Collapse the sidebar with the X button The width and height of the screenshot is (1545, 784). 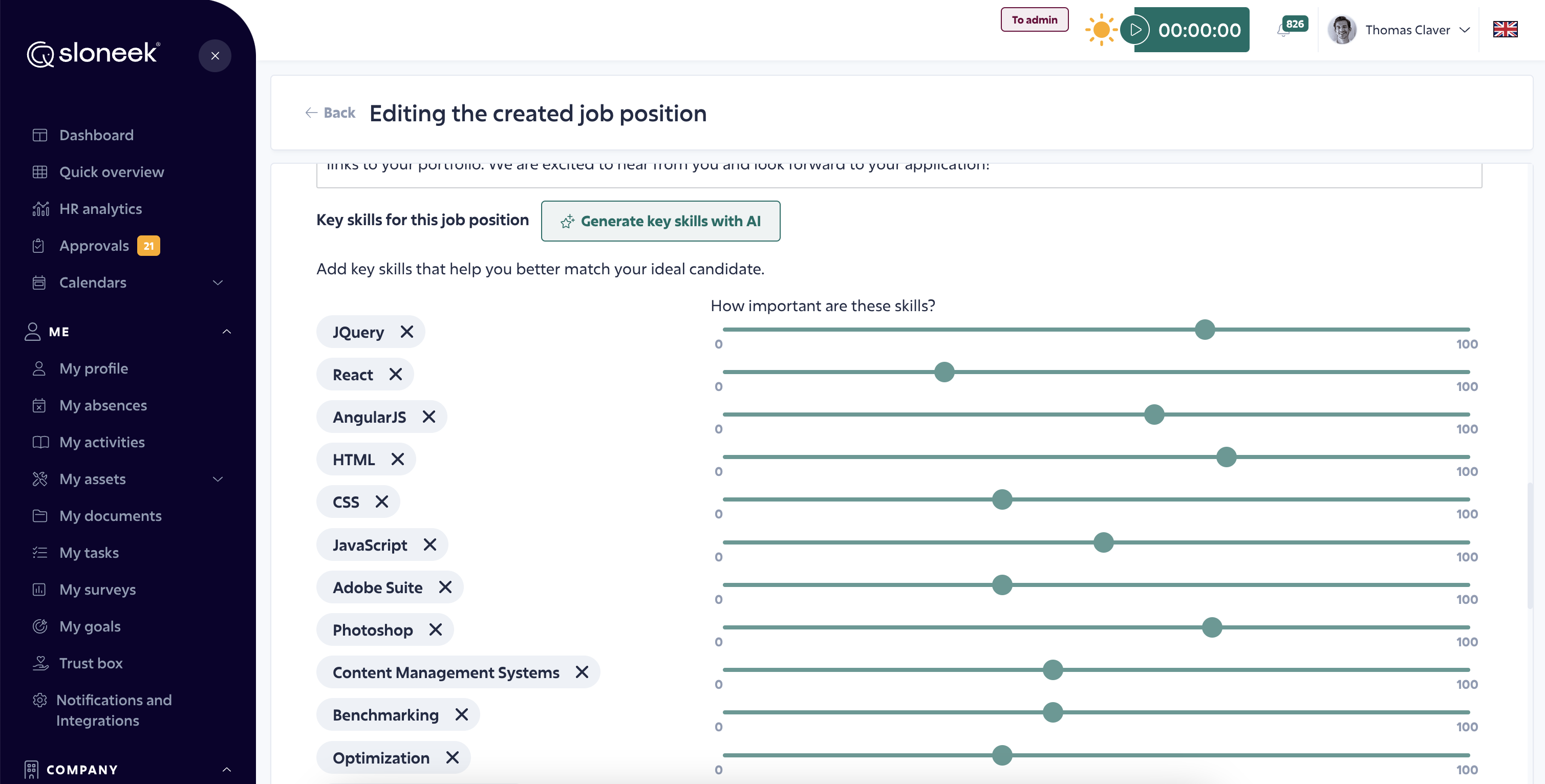(214, 56)
